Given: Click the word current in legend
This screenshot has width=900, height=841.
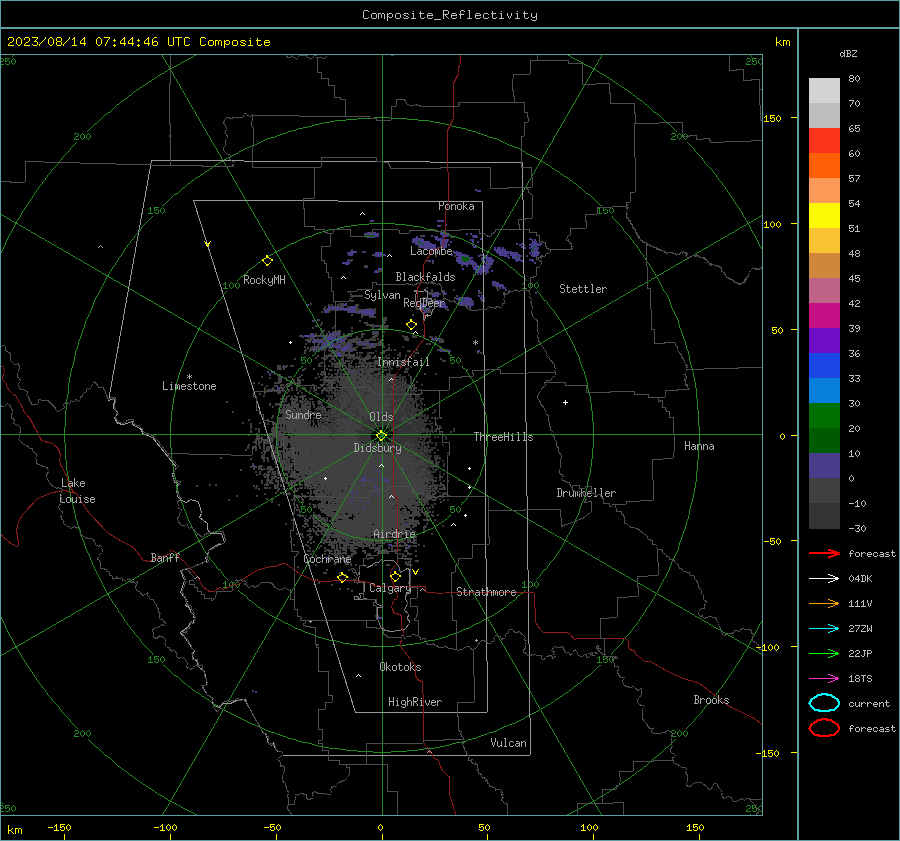Looking at the screenshot, I should pyautogui.click(x=869, y=704).
